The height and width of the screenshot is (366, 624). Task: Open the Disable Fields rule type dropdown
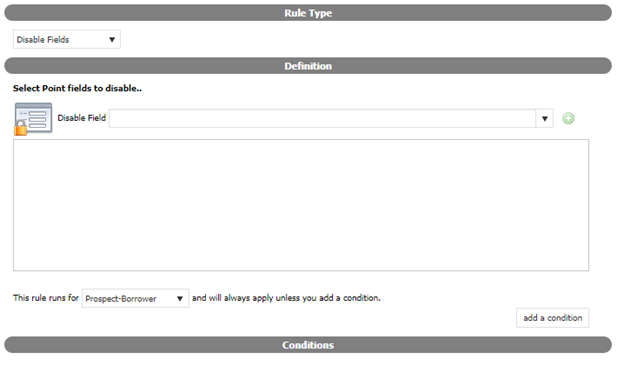point(67,39)
